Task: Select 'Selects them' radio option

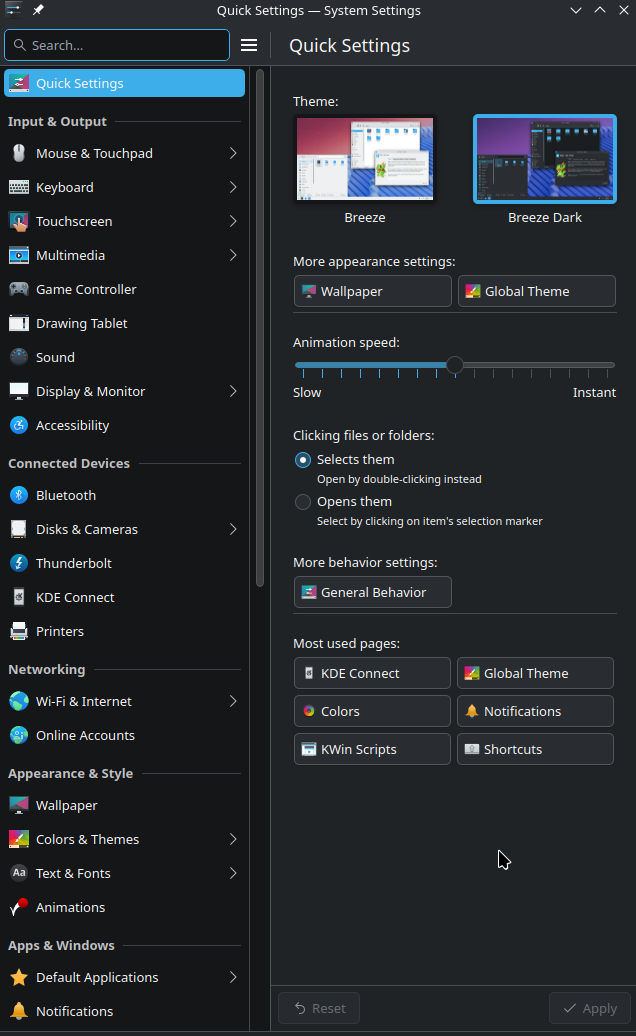Action: (302, 460)
